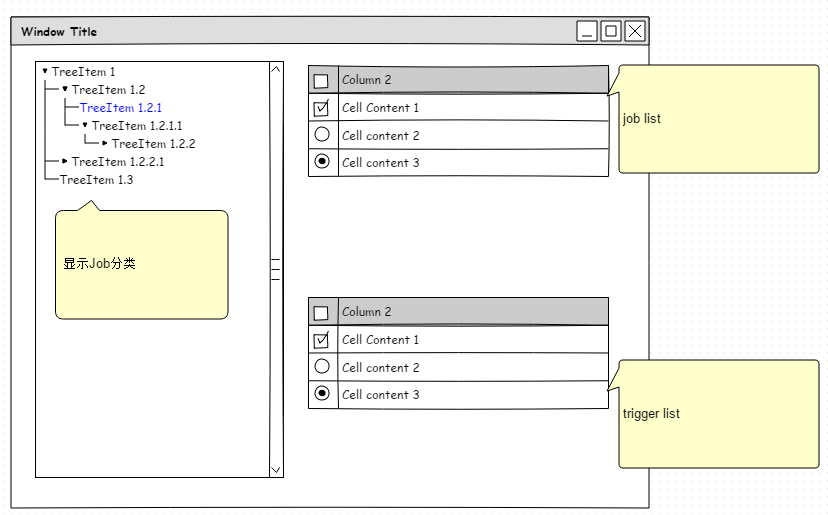Toggle the trigger list header checkbox

(x=321, y=313)
